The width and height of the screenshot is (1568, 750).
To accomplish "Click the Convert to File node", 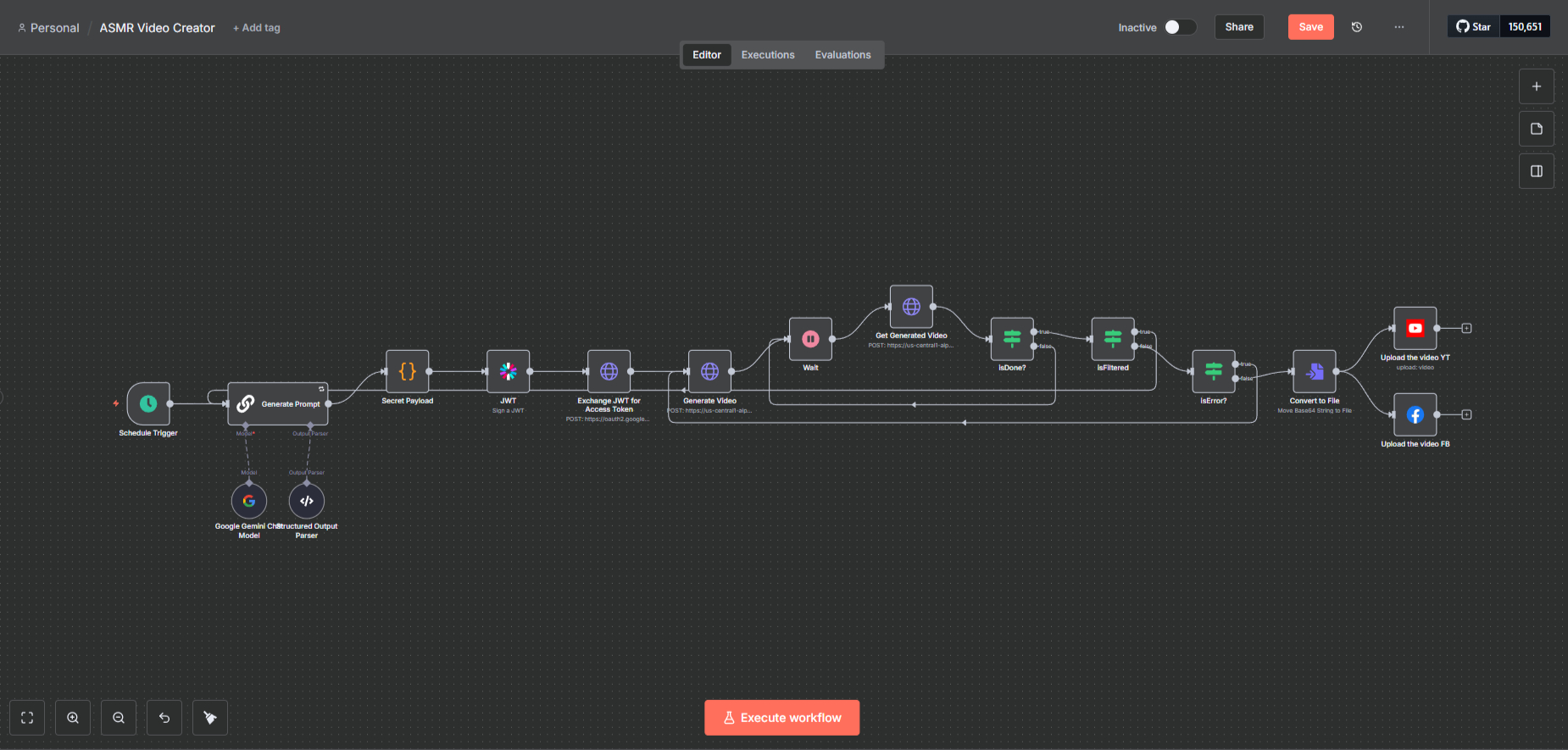I will [x=1314, y=371].
